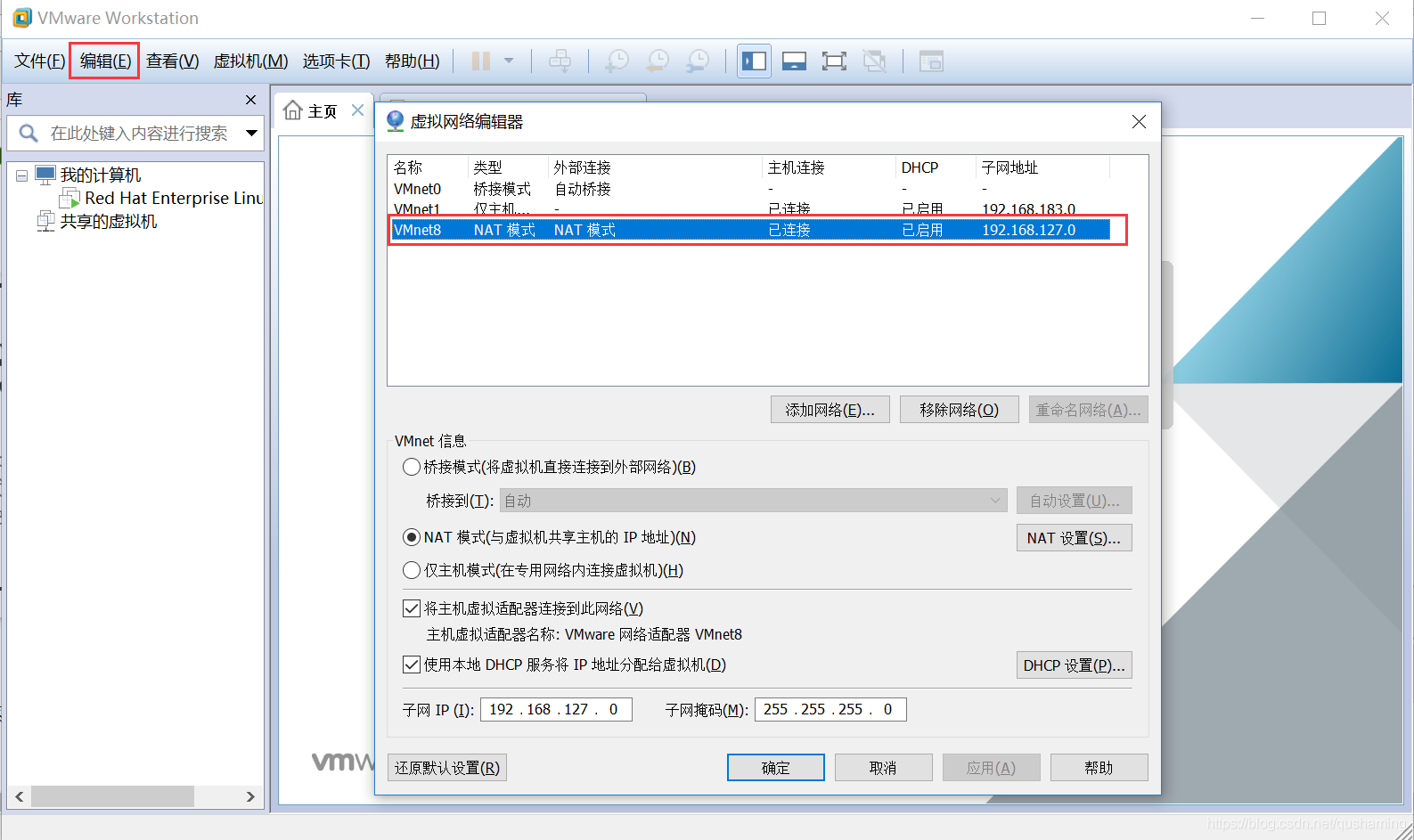Toggle 将主机虚拟适配器连接到此网络 checkbox
The height and width of the screenshot is (840, 1414).
pyautogui.click(x=412, y=608)
